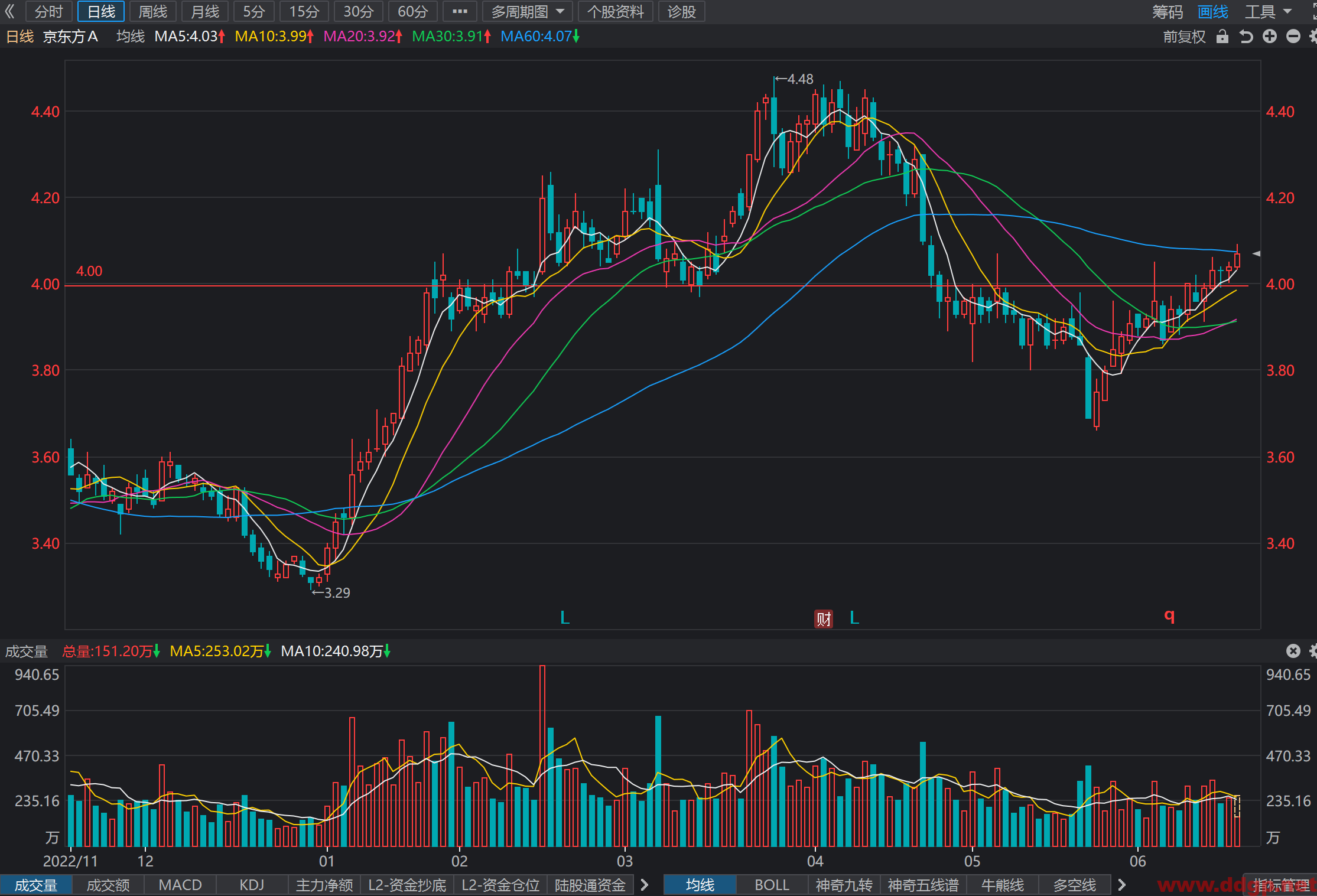
Task: Select the MACD indicator tab
Action: pos(180,885)
